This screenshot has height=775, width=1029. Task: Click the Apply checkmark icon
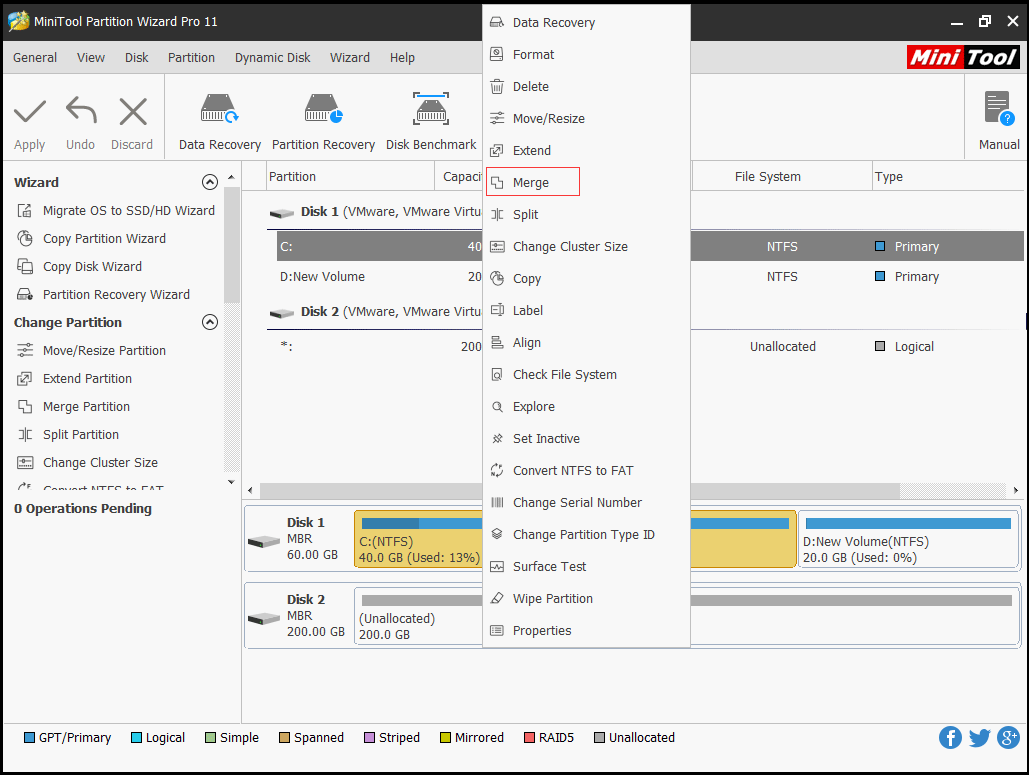pyautogui.click(x=30, y=112)
